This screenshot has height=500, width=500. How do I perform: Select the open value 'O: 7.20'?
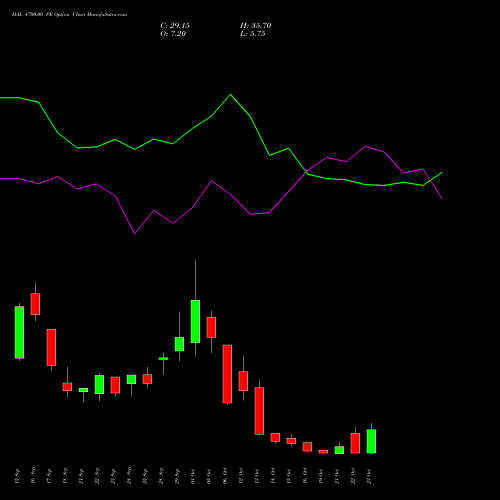pyautogui.click(x=173, y=34)
